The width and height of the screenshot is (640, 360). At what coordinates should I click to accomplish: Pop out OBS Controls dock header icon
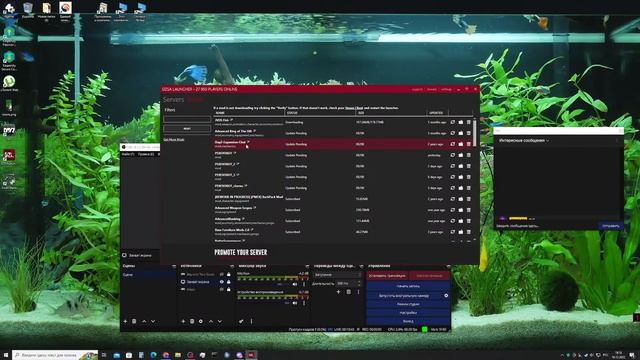click(x=448, y=266)
